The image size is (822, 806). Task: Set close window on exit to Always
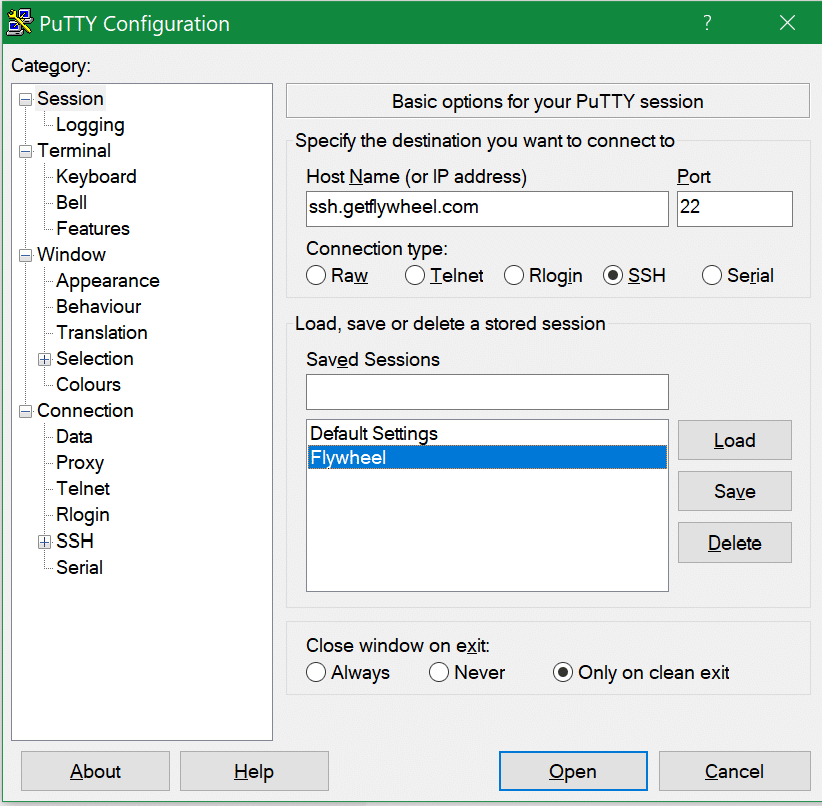click(x=316, y=673)
